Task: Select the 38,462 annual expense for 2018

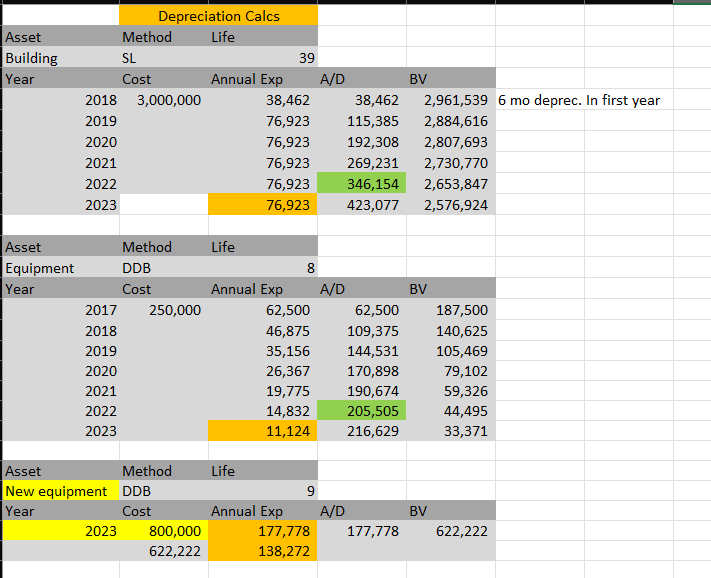Action: (263, 100)
